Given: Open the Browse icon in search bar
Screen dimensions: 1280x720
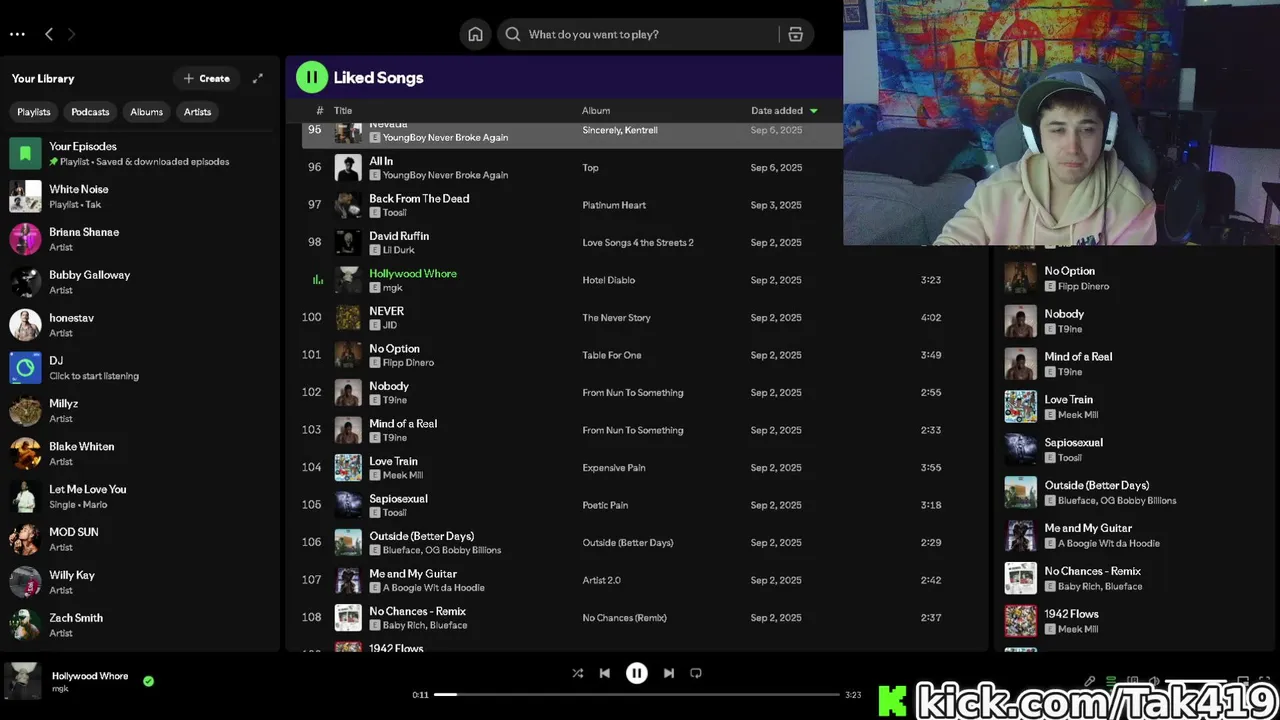Looking at the screenshot, I should click(795, 34).
